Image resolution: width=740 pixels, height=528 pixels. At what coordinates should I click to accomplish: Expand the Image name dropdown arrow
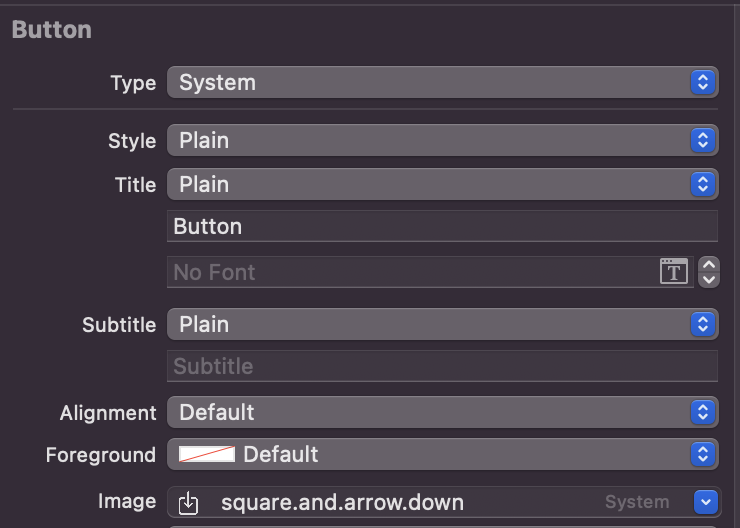[707, 502]
